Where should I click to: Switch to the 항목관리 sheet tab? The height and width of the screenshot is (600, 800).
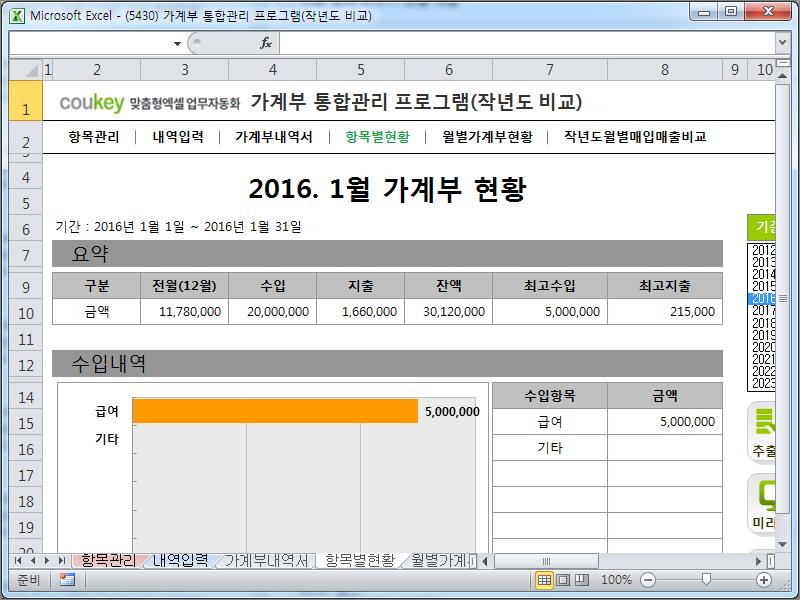click(109, 561)
